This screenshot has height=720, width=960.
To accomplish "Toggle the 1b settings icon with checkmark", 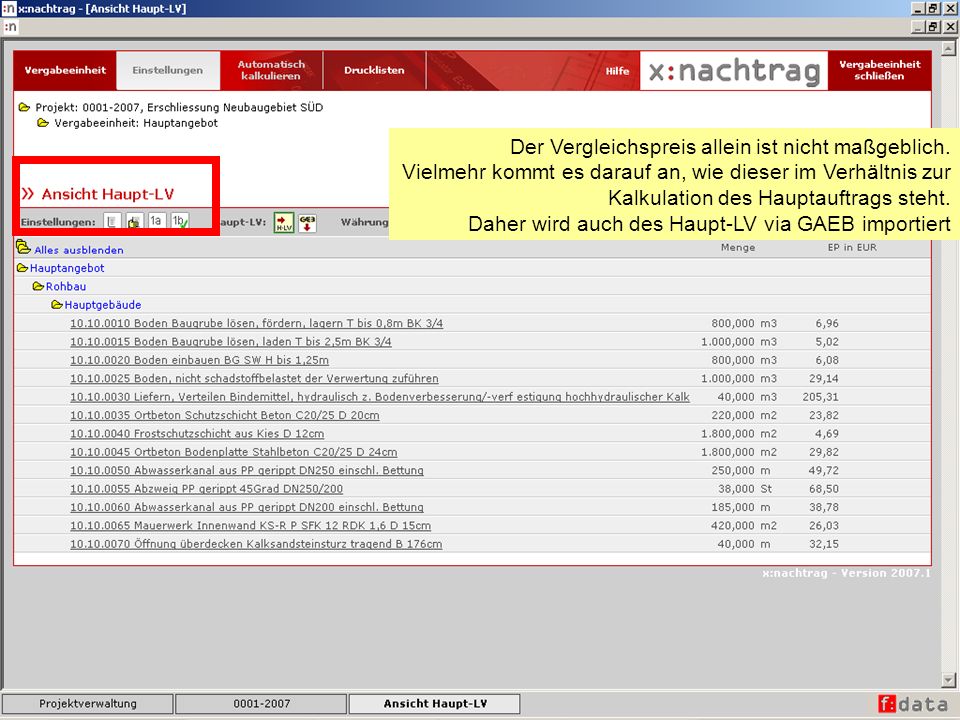I will (180, 221).
